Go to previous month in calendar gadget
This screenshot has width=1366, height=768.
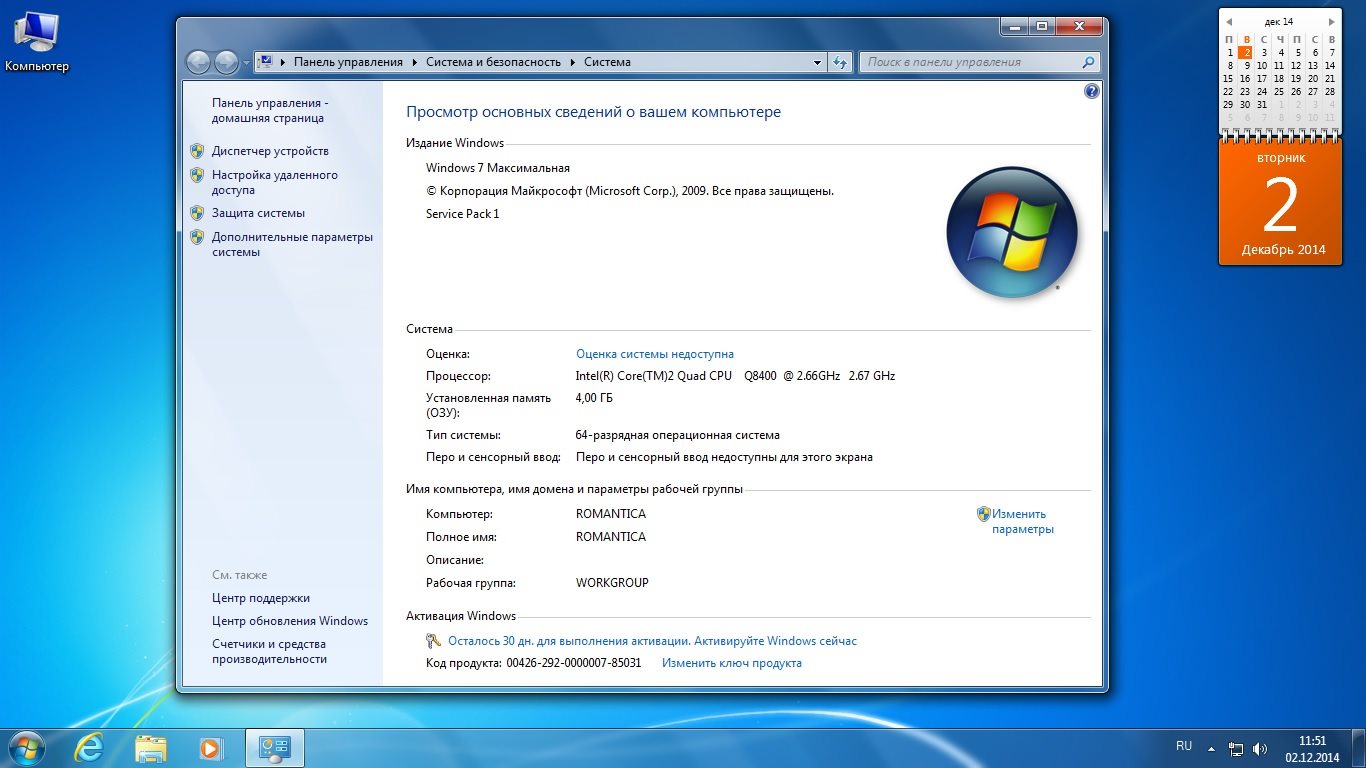click(1229, 21)
